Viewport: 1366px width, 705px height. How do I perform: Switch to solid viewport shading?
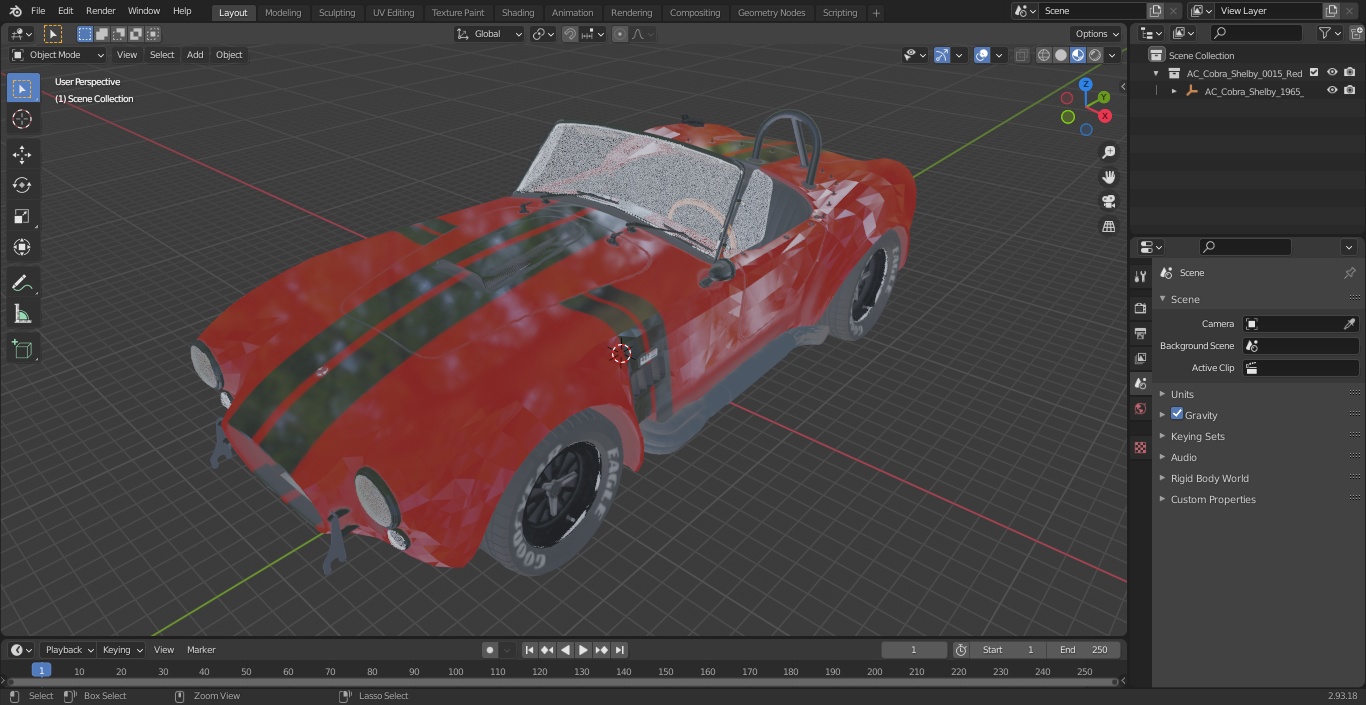tap(1061, 55)
